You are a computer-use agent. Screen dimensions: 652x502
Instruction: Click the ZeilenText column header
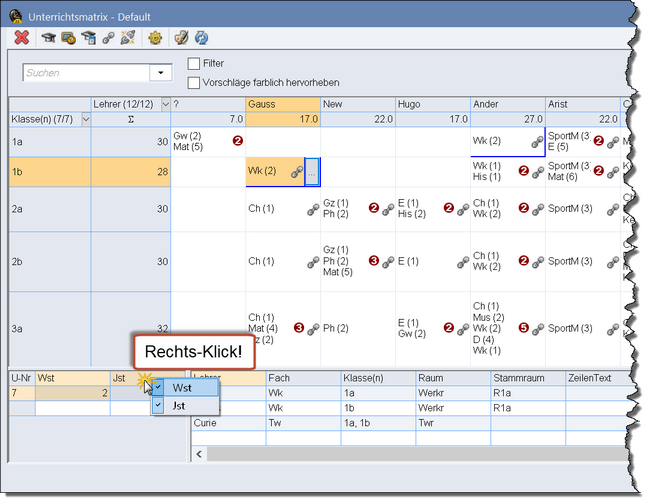[597, 378]
